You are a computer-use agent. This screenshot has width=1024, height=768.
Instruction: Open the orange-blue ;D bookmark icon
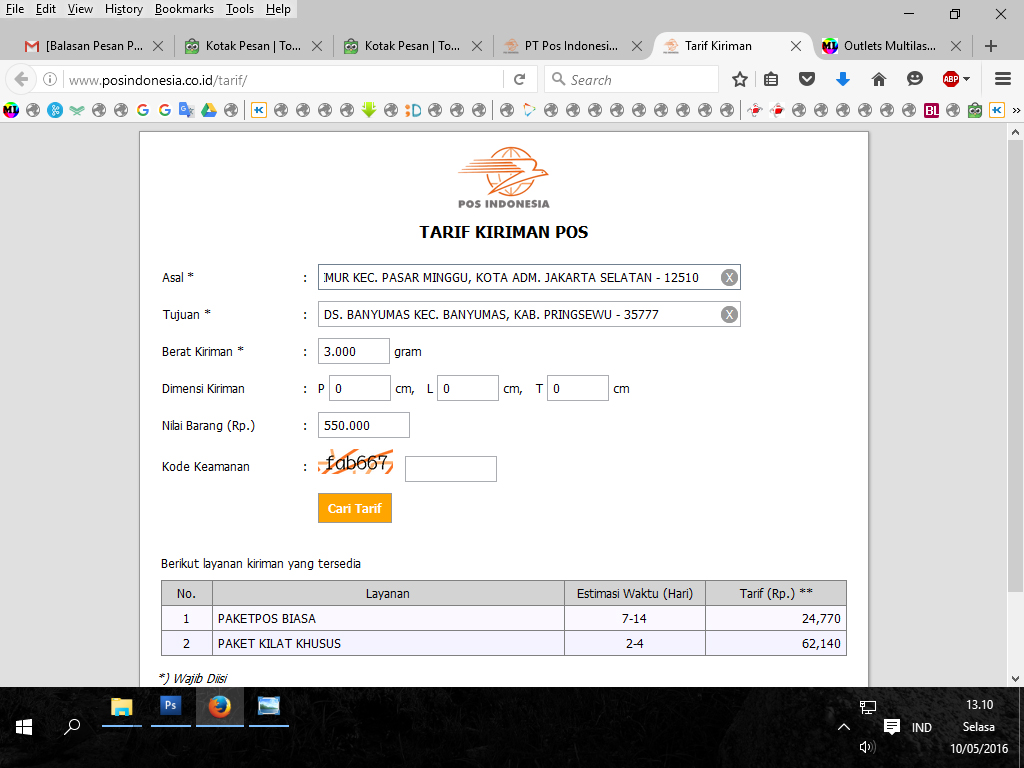[413, 110]
